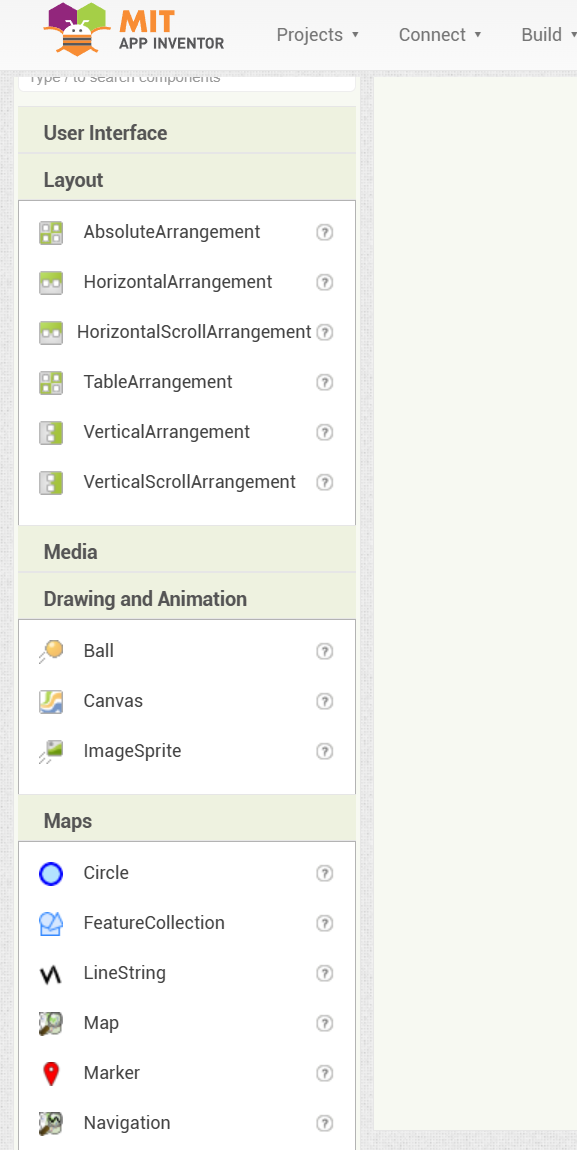This screenshot has width=577, height=1150.
Task: Open the Build menu
Action: coord(548,34)
